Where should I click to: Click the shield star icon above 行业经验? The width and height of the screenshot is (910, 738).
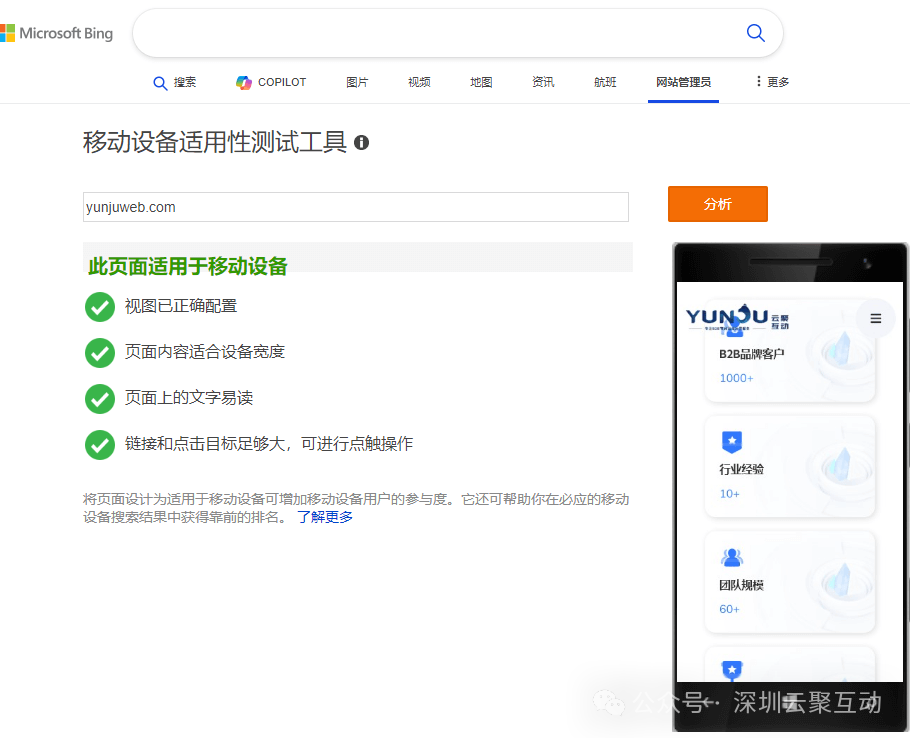(732, 442)
